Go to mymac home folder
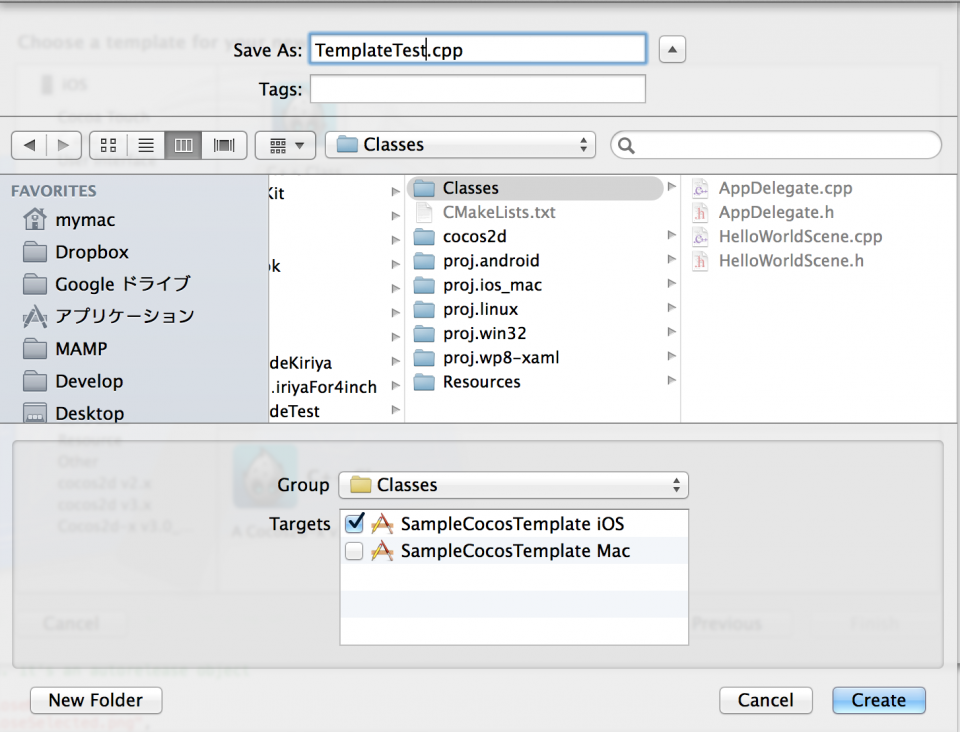This screenshot has width=960, height=732. (85, 220)
